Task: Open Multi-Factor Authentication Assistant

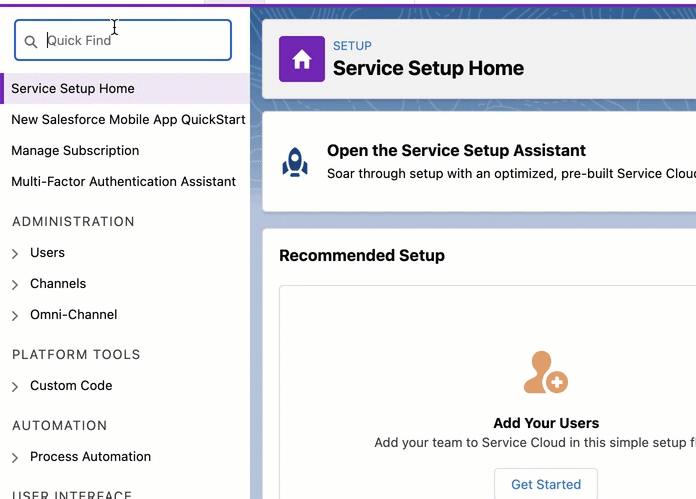Action: 123,182
